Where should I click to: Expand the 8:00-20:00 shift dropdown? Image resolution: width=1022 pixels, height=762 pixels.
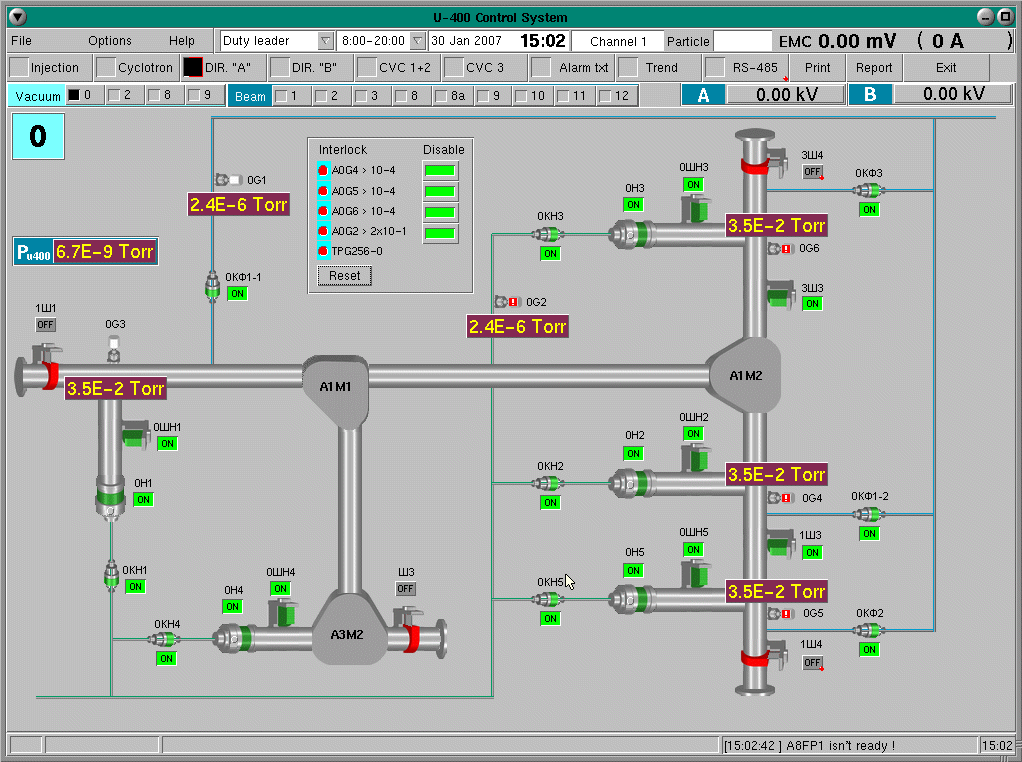point(418,41)
